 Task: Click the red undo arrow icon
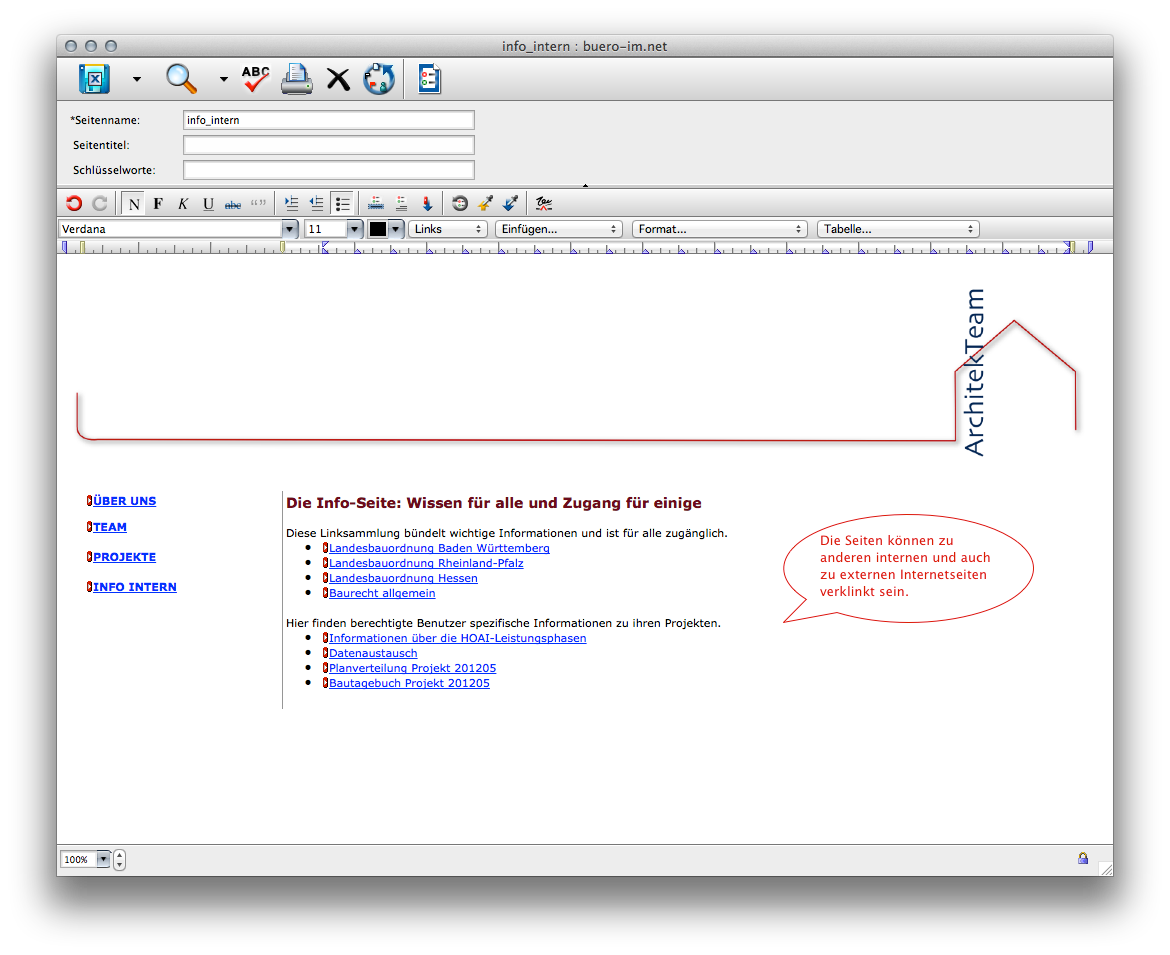point(74,203)
